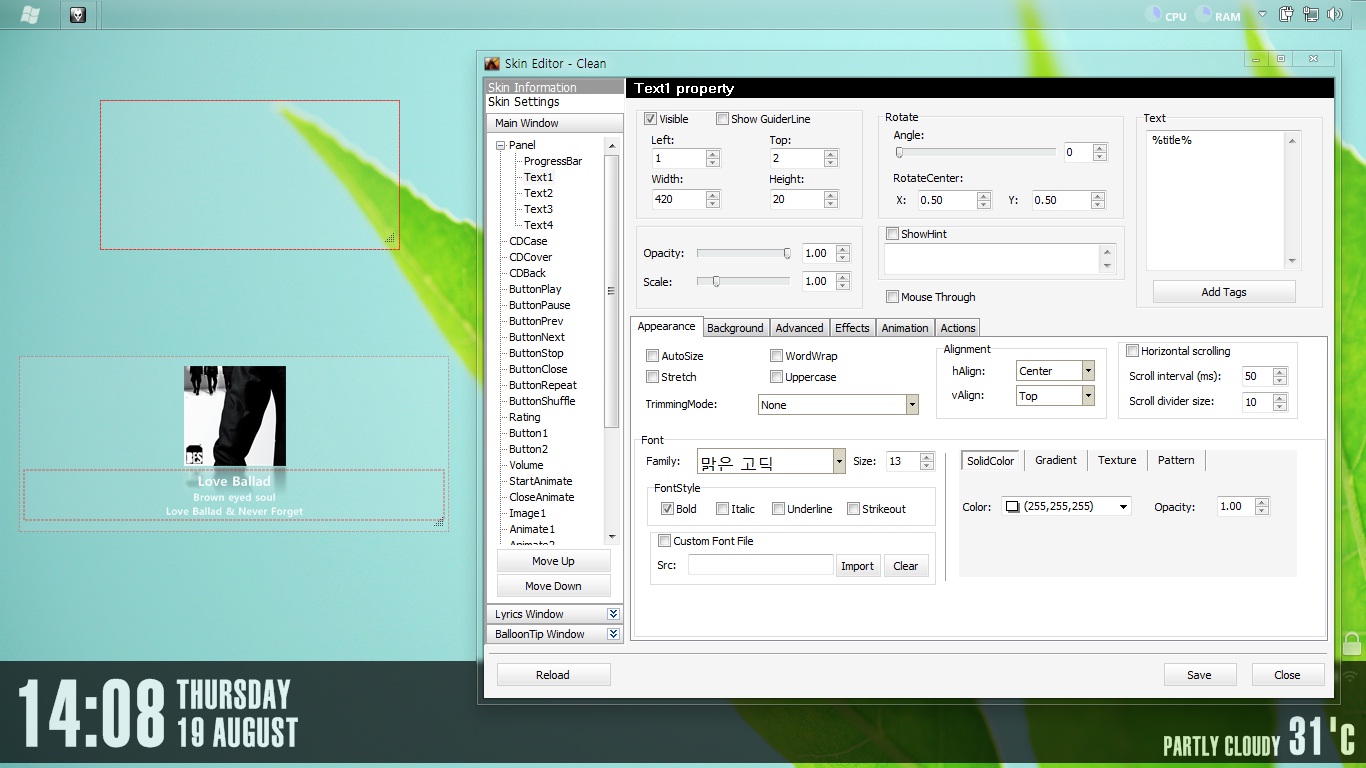The width and height of the screenshot is (1366, 768).
Task: Check the AutoSize option
Action: [x=652, y=356]
